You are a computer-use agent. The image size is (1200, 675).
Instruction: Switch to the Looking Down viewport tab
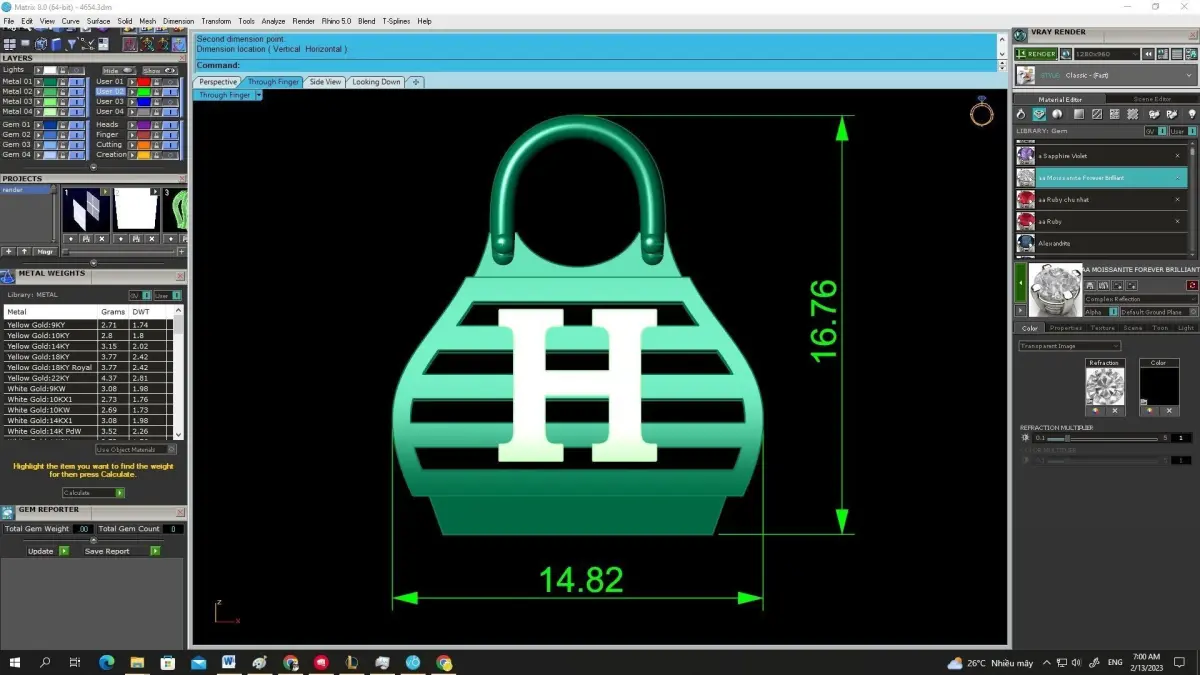pyautogui.click(x=376, y=82)
